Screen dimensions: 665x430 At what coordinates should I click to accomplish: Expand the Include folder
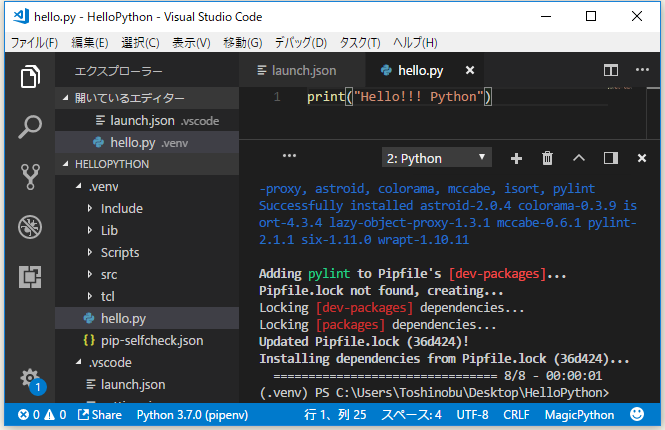[x=147, y=209]
